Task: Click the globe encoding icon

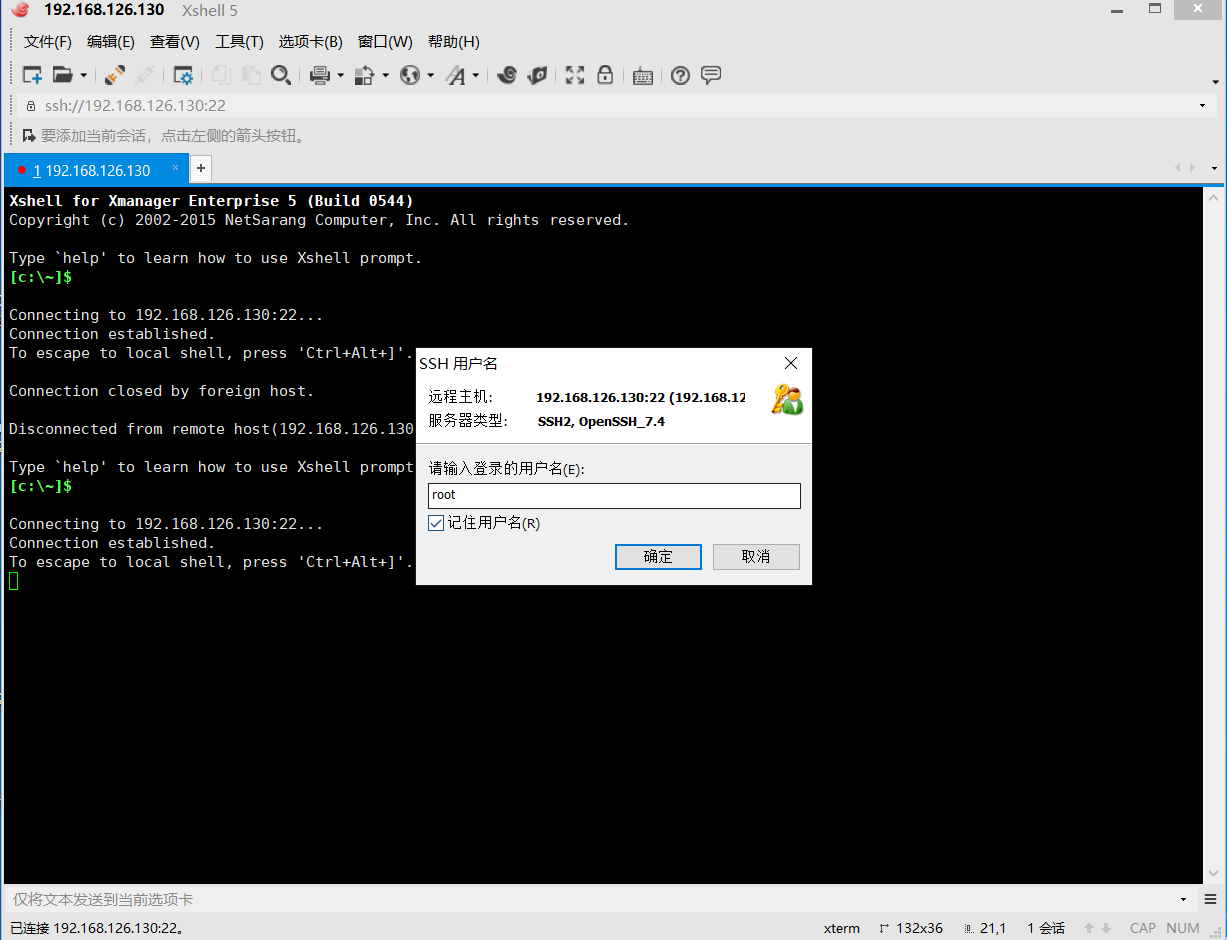Action: coord(410,75)
